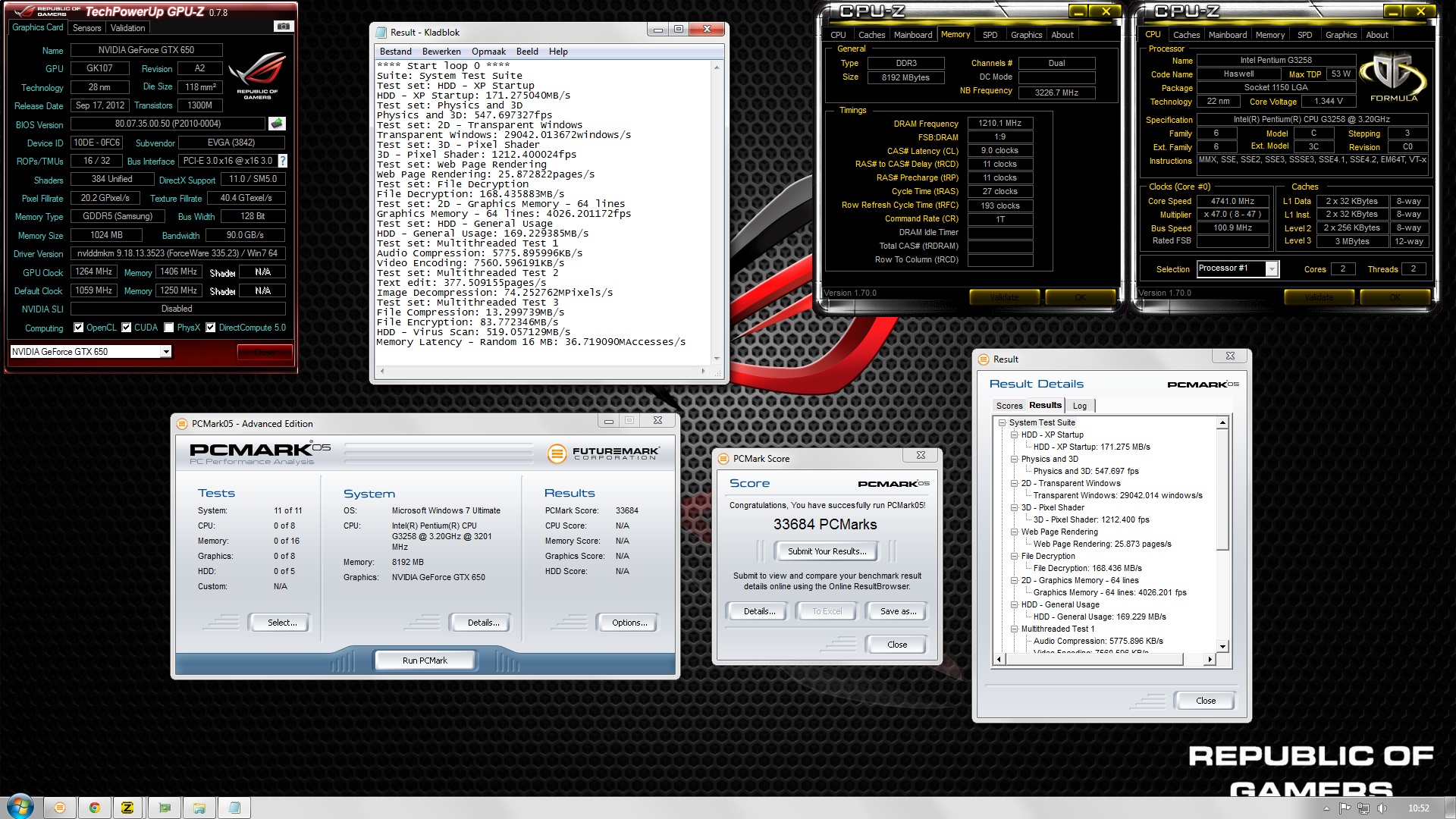Image resolution: width=1456 pixels, height=819 pixels.
Task: Show hidden tray icons arrow
Action: (1326, 808)
